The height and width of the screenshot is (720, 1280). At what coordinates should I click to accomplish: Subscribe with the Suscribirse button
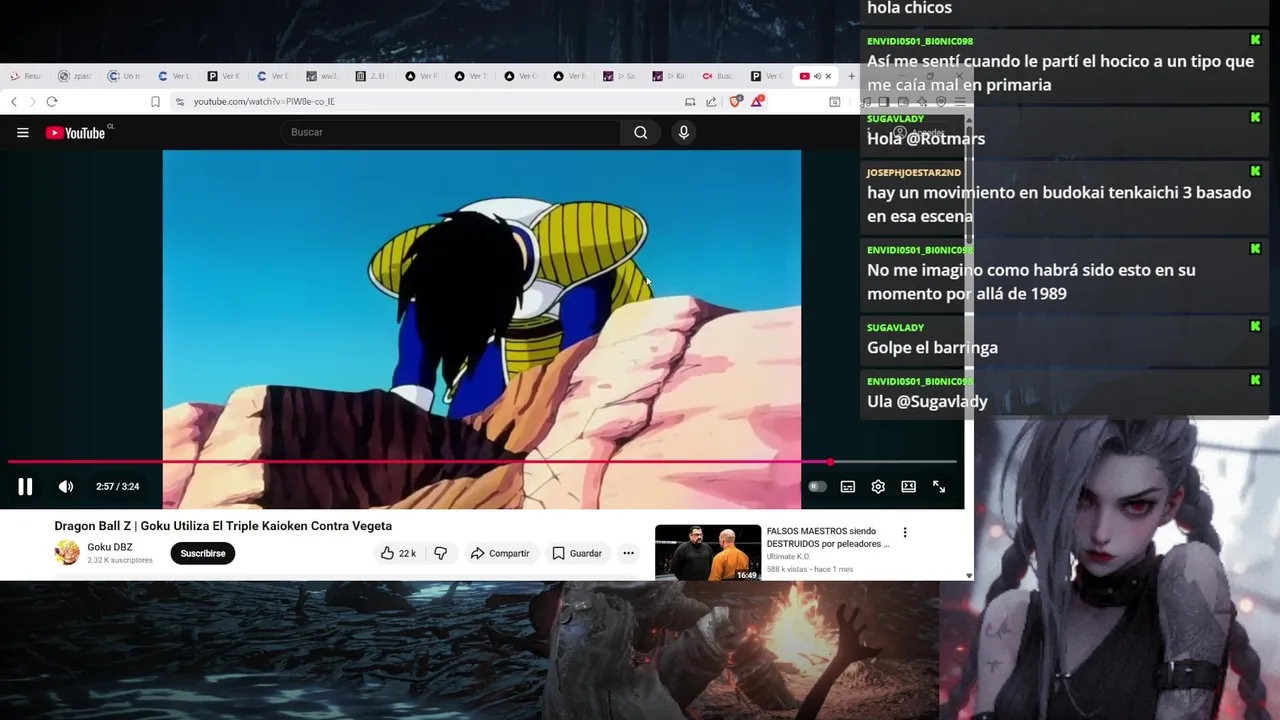tap(203, 553)
